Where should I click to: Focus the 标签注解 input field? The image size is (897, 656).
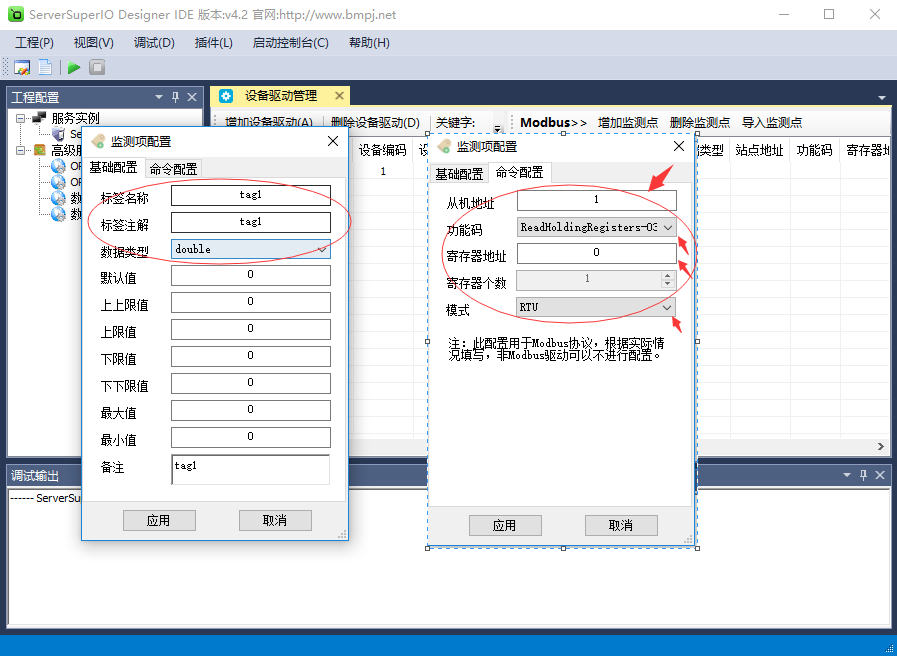click(x=251, y=222)
